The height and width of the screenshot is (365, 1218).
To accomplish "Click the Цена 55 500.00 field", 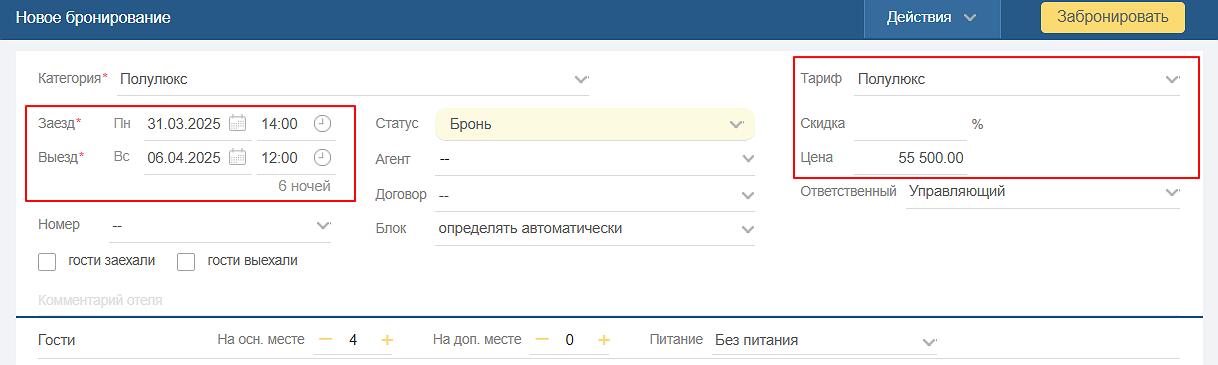I will click(910, 158).
